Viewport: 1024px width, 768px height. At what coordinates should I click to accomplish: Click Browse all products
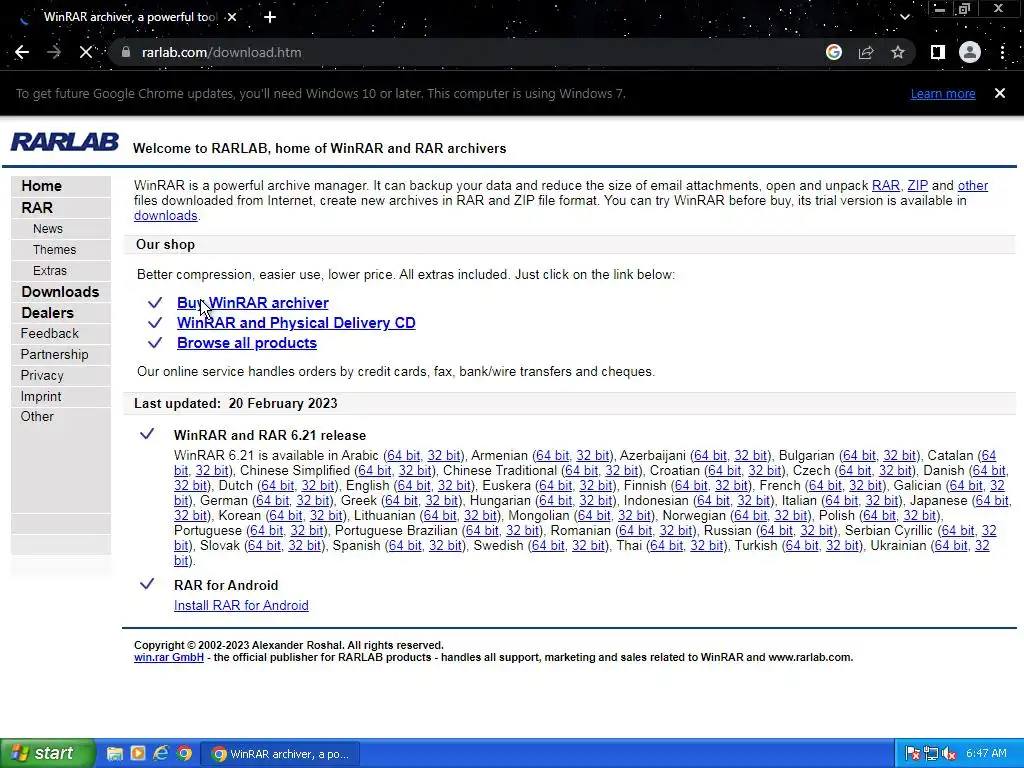pos(247,343)
